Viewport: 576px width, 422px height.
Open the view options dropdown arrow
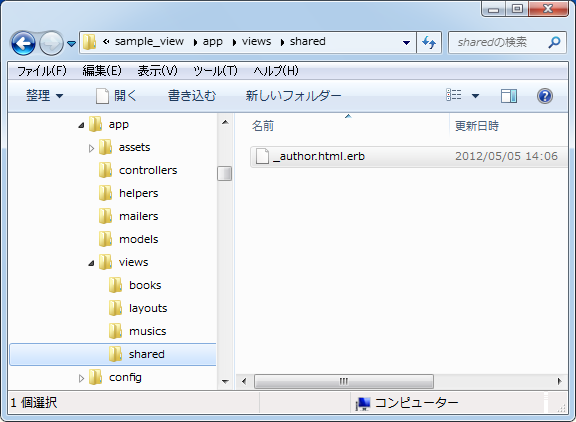coord(475,96)
